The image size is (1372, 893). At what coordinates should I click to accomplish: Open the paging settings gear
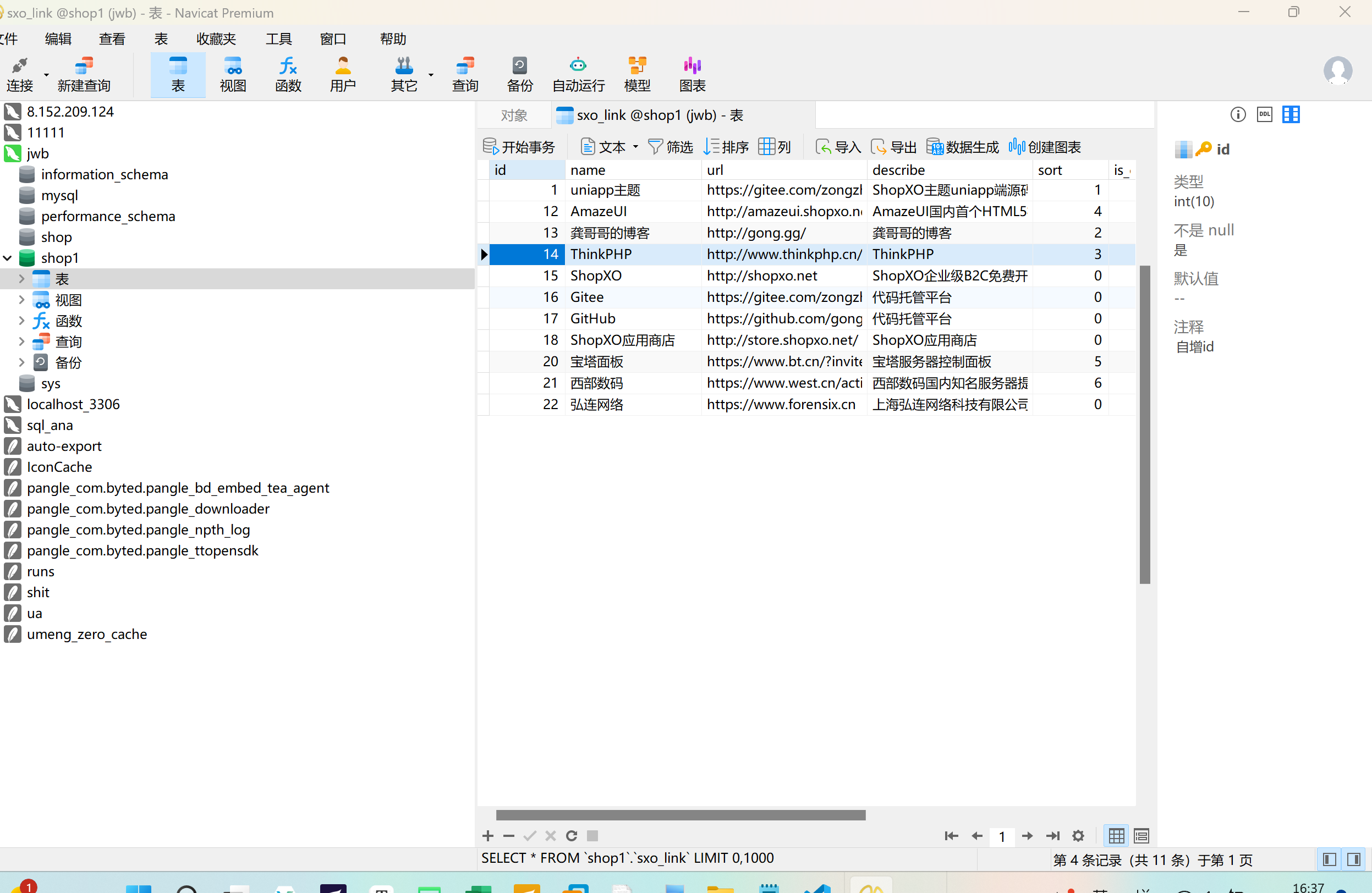[1078, 835]
